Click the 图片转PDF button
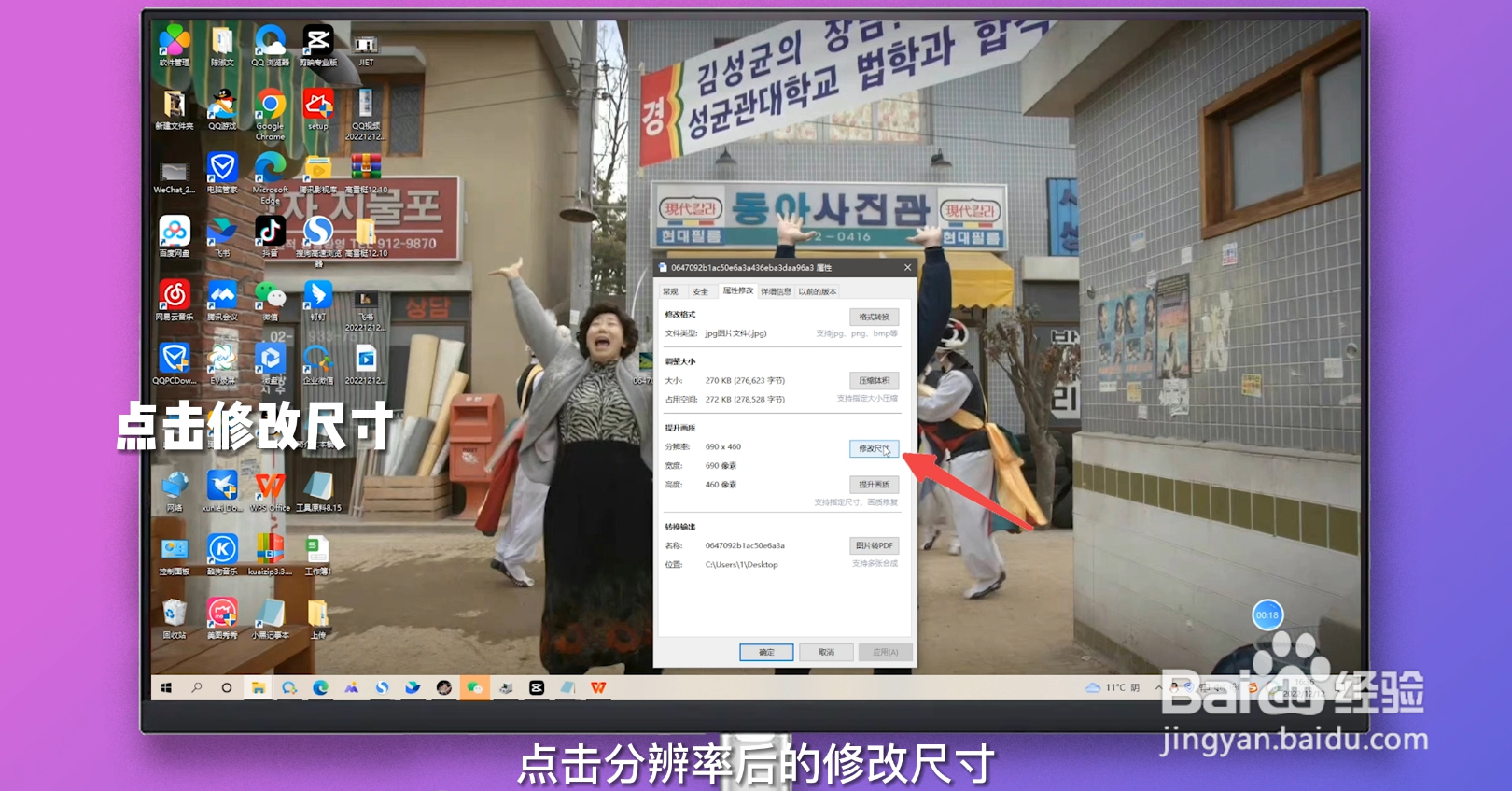This screenshot has height=791, width=1512. pos(874,545)
